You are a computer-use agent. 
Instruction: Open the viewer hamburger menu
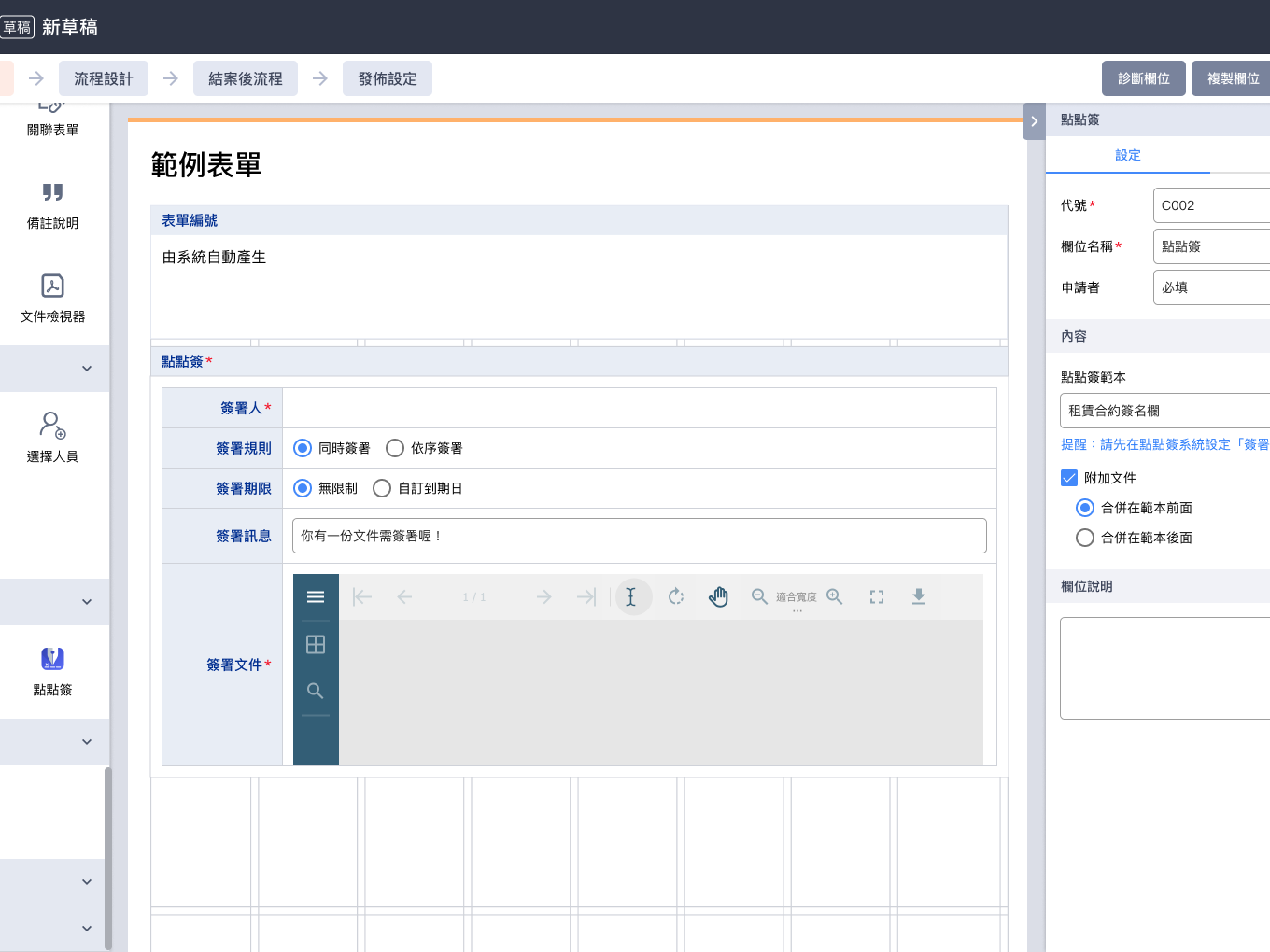pos(316,596)
